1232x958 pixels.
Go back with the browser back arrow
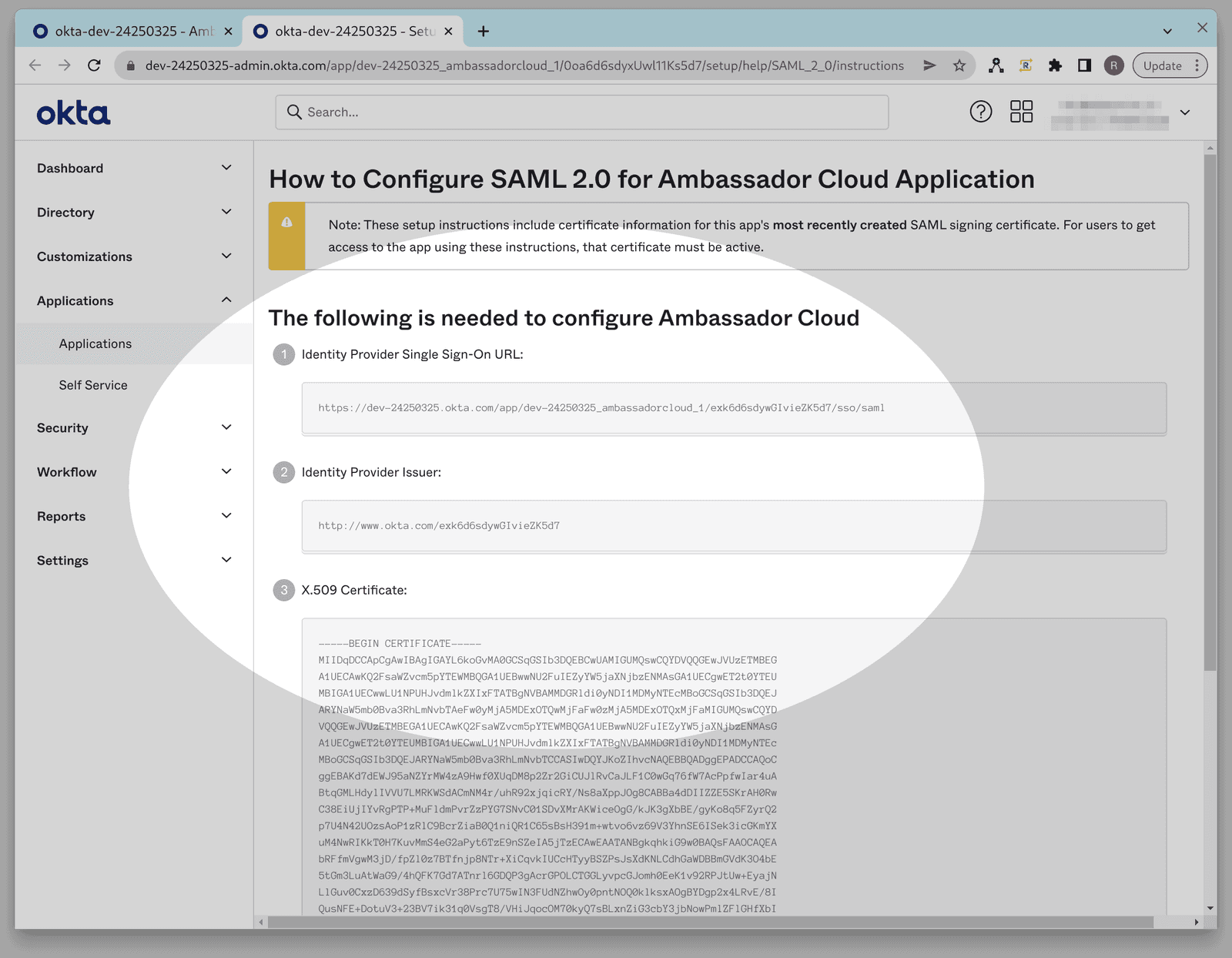point(35,65)
